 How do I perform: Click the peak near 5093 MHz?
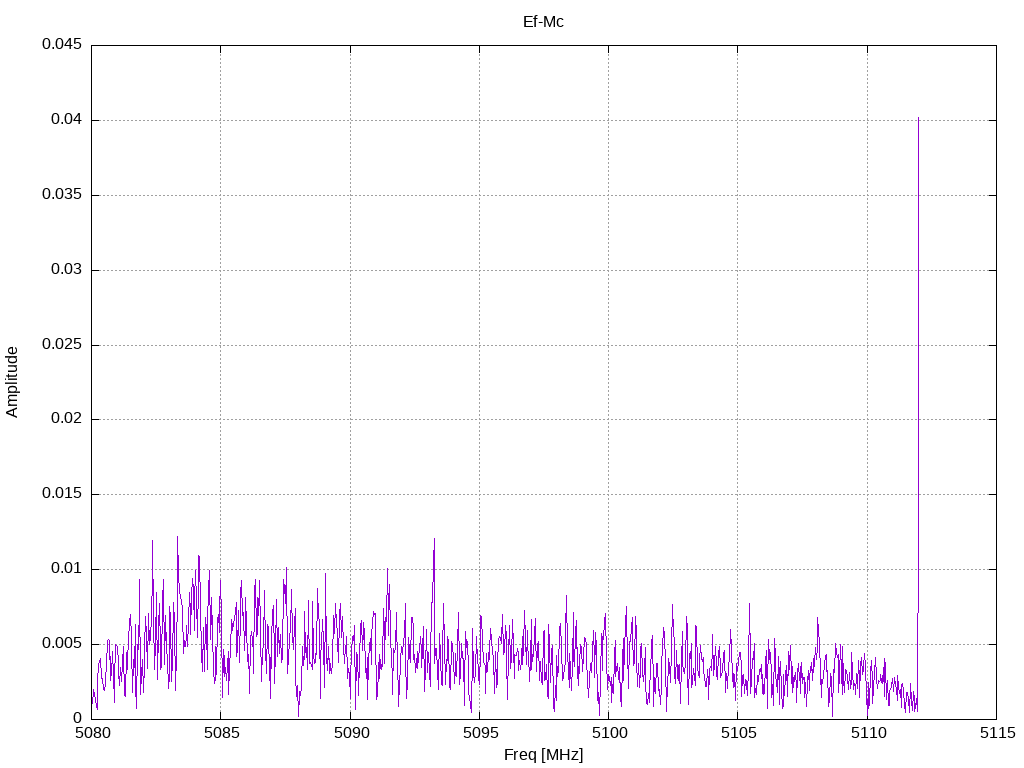[x=434, y=539]
